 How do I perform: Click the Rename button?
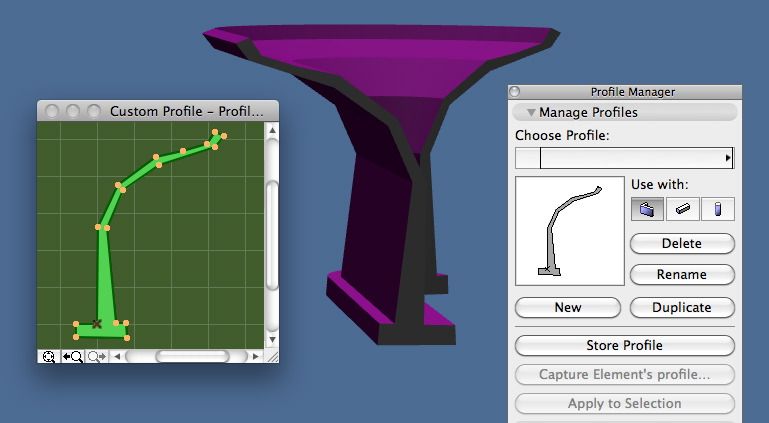click(682, 274)
